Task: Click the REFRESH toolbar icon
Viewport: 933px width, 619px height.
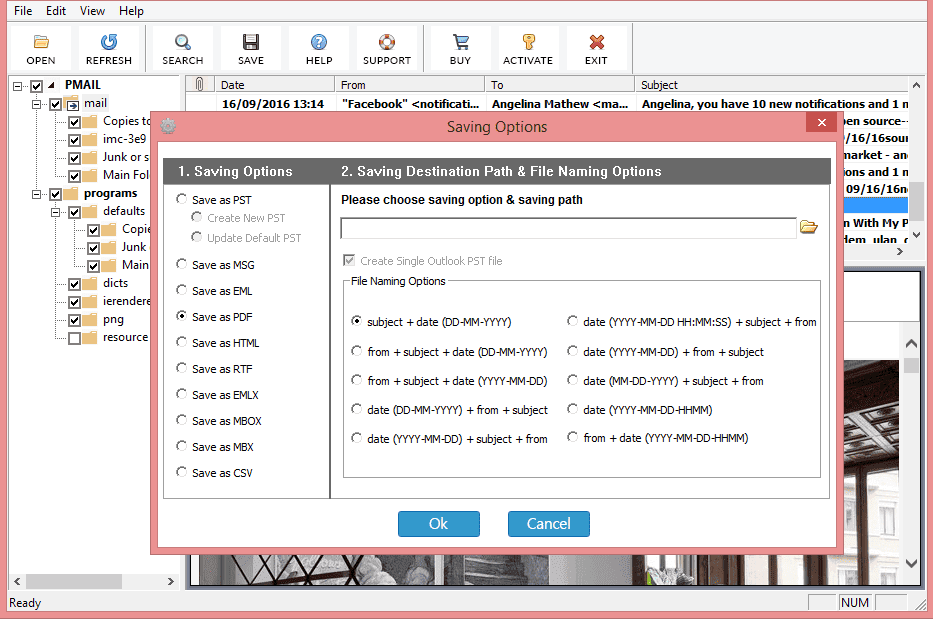Action: click(x=110, y=47)
